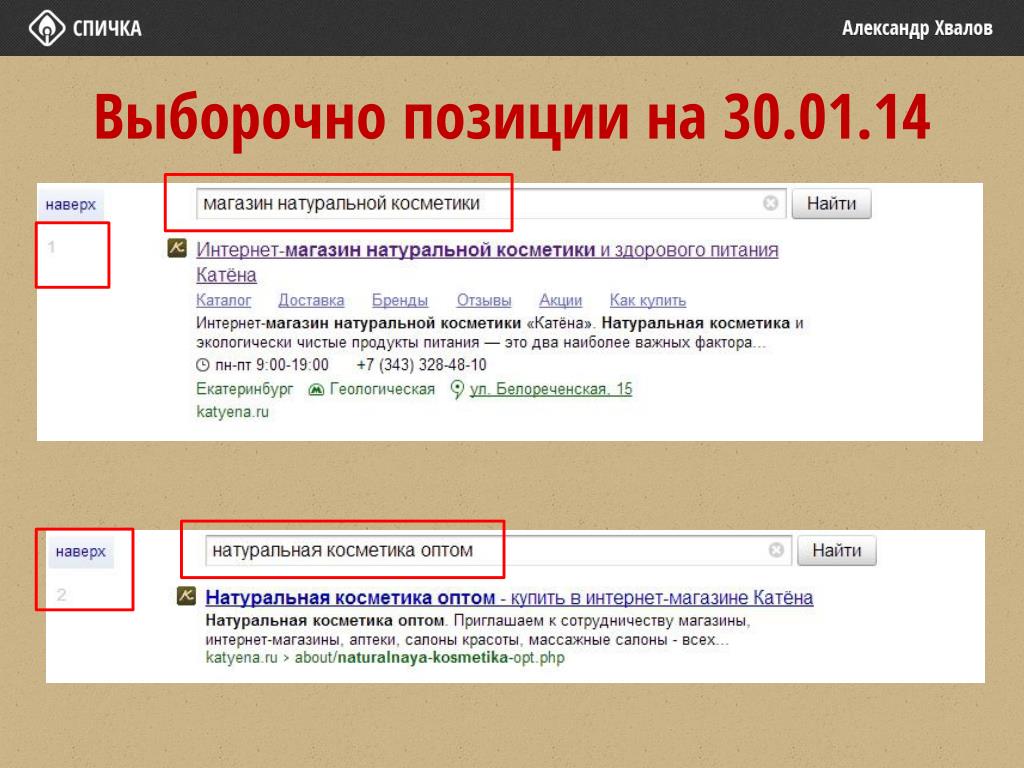Open the 'Акции' sitelink
This screenshot has height=768, width=1024.
point(560,300)
